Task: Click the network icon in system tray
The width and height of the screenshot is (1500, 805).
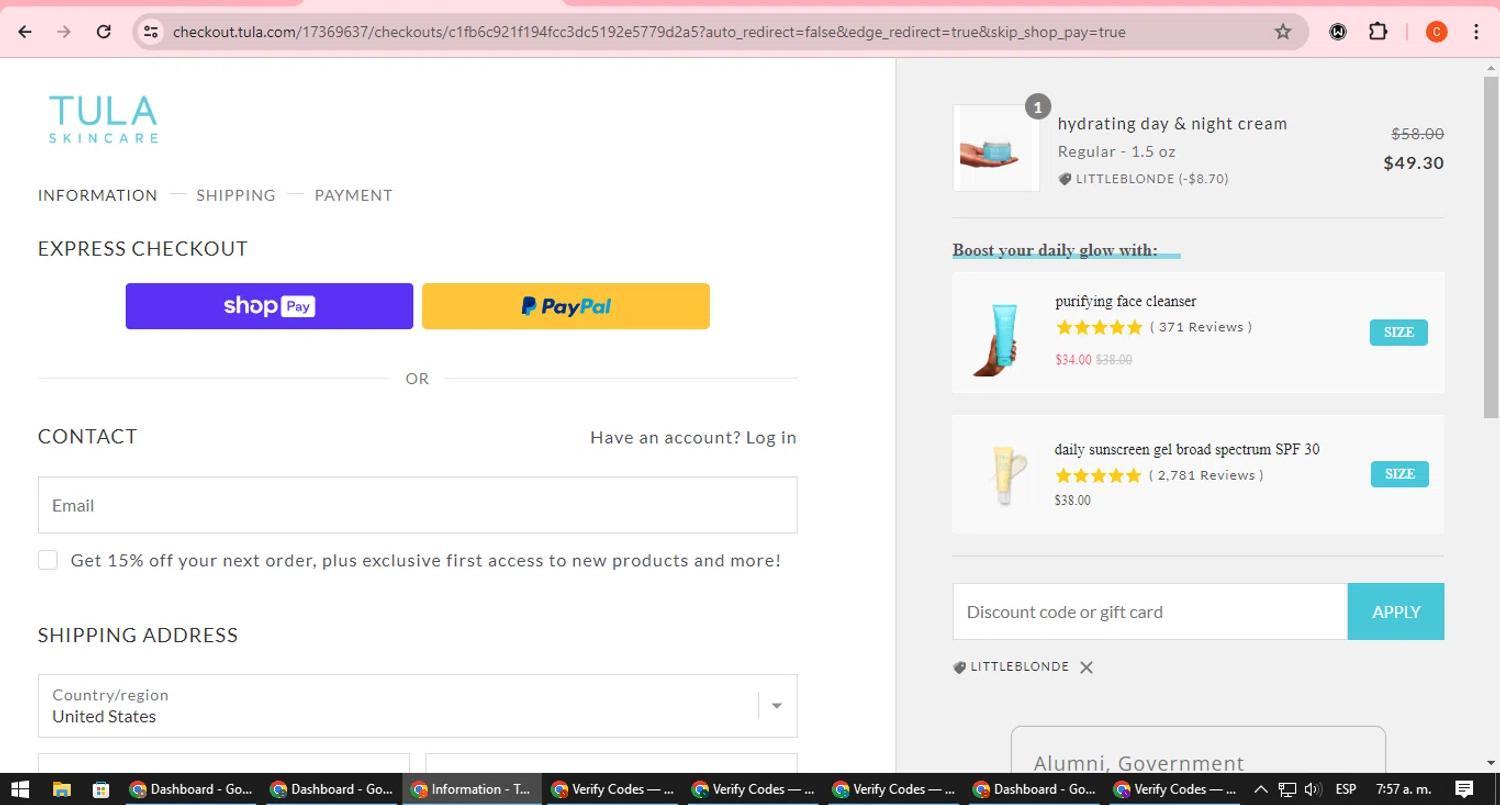Action: 1287,789
